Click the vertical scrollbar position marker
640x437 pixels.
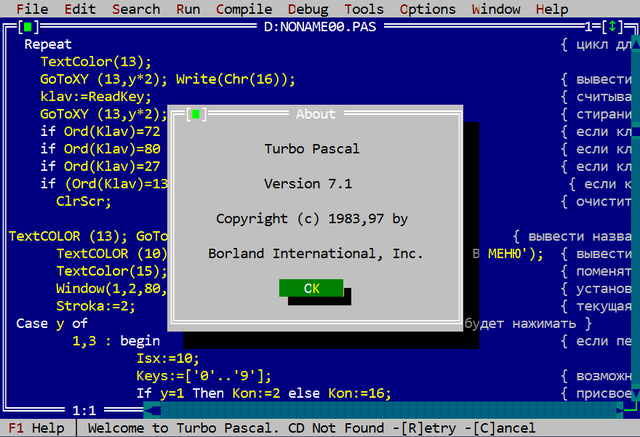636,131
